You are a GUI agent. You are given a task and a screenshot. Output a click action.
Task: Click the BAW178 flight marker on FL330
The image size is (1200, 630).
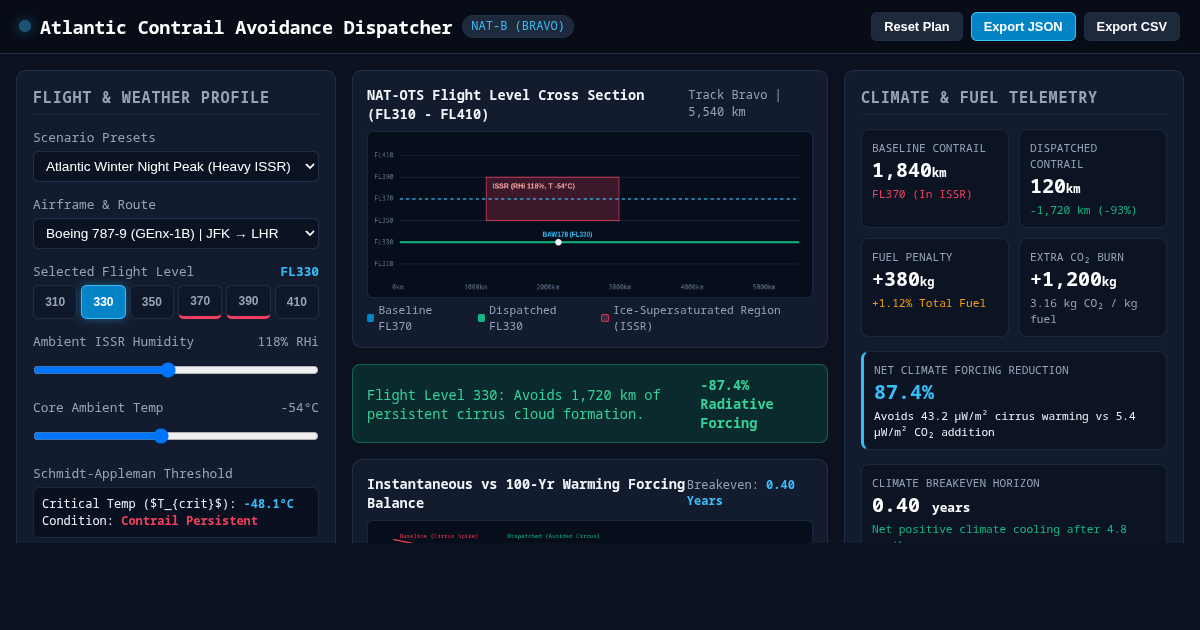coord(558,242)
